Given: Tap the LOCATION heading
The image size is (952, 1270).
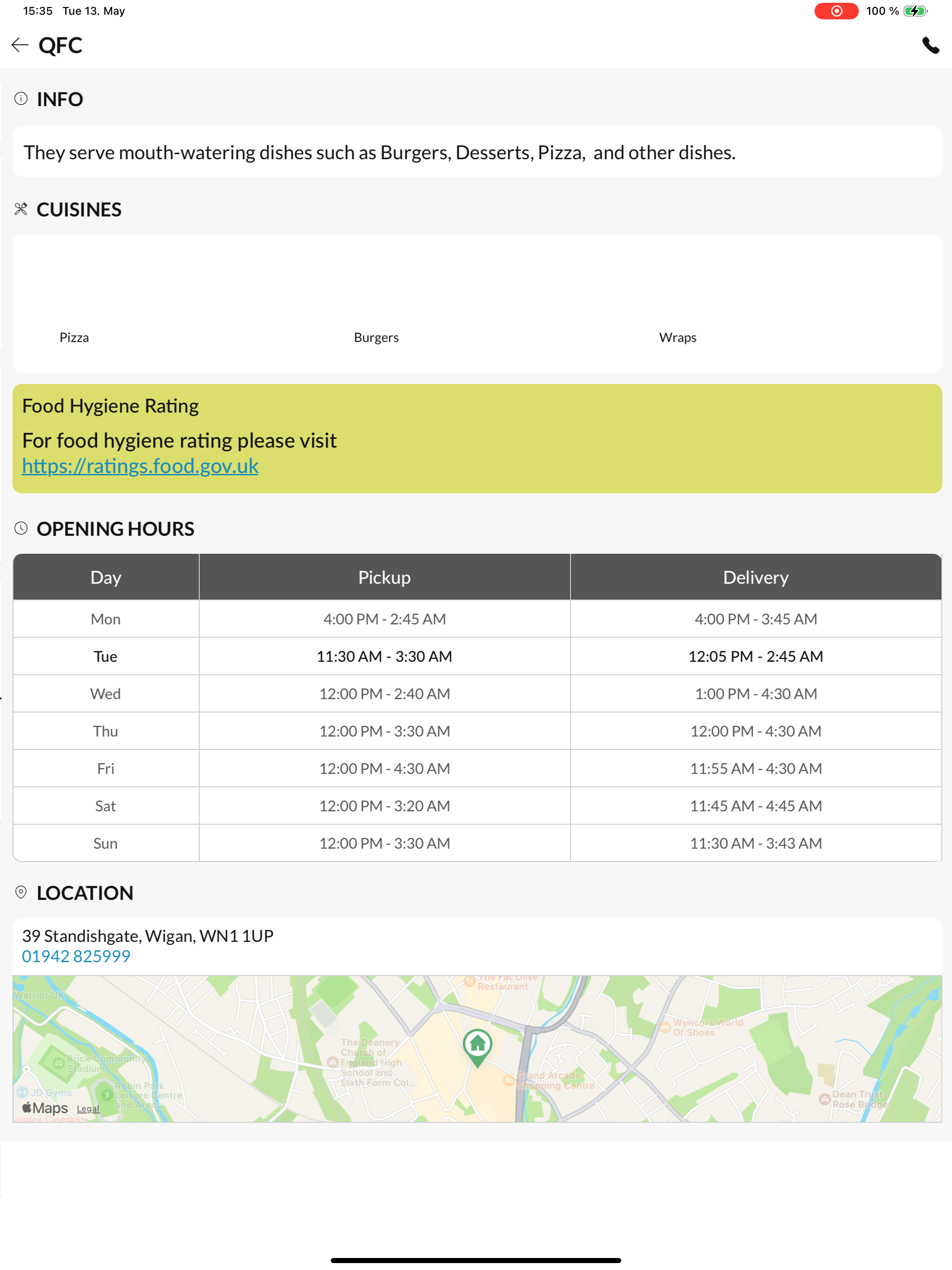Looking at the screenshot, I should click(x=85, y=892).
